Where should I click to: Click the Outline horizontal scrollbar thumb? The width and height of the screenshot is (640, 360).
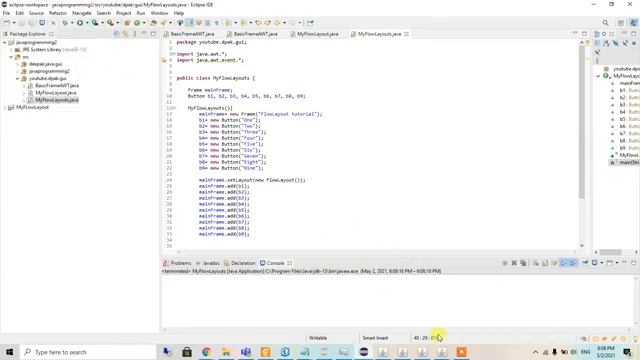coord(610,252)
